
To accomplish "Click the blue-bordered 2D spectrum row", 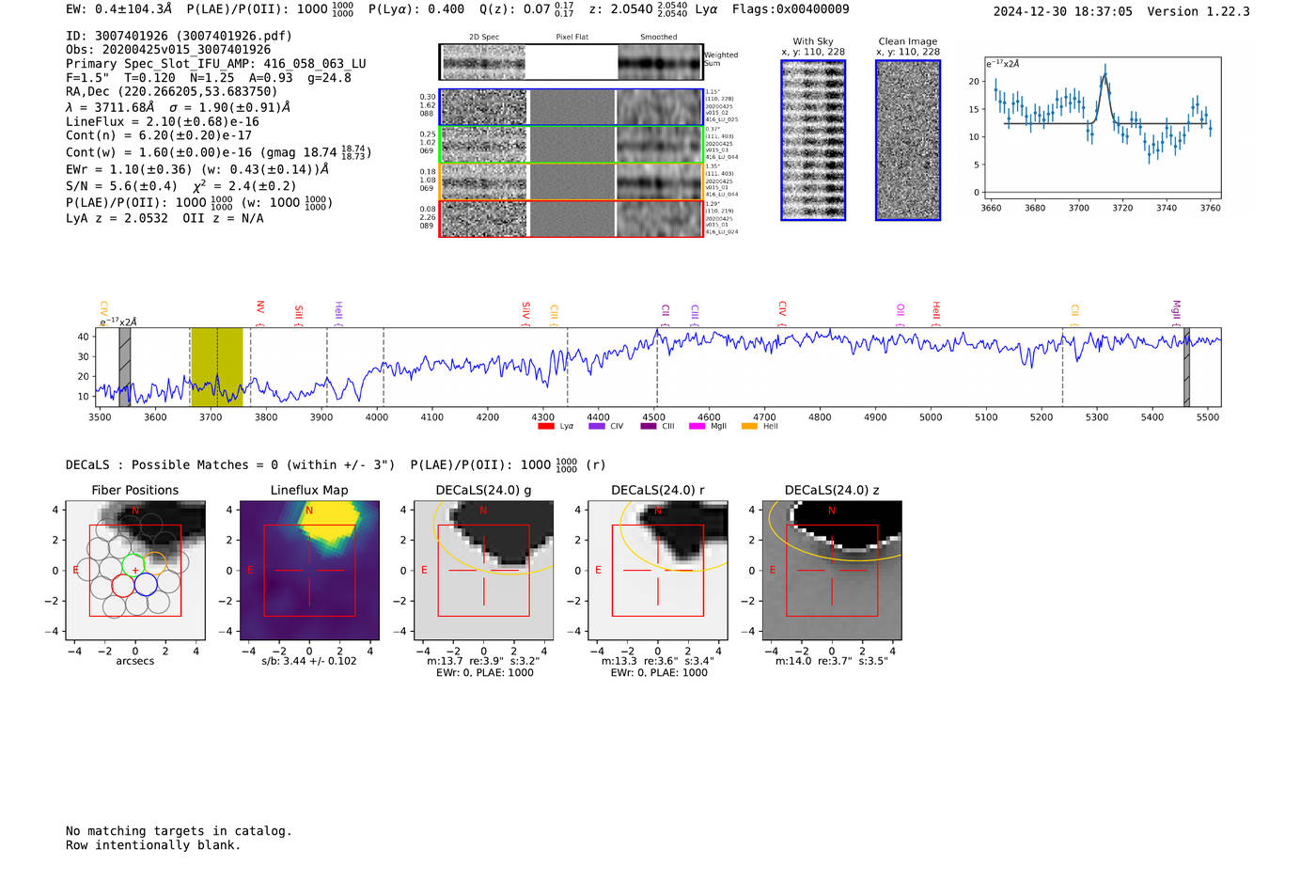I will [x=571, y=107].
